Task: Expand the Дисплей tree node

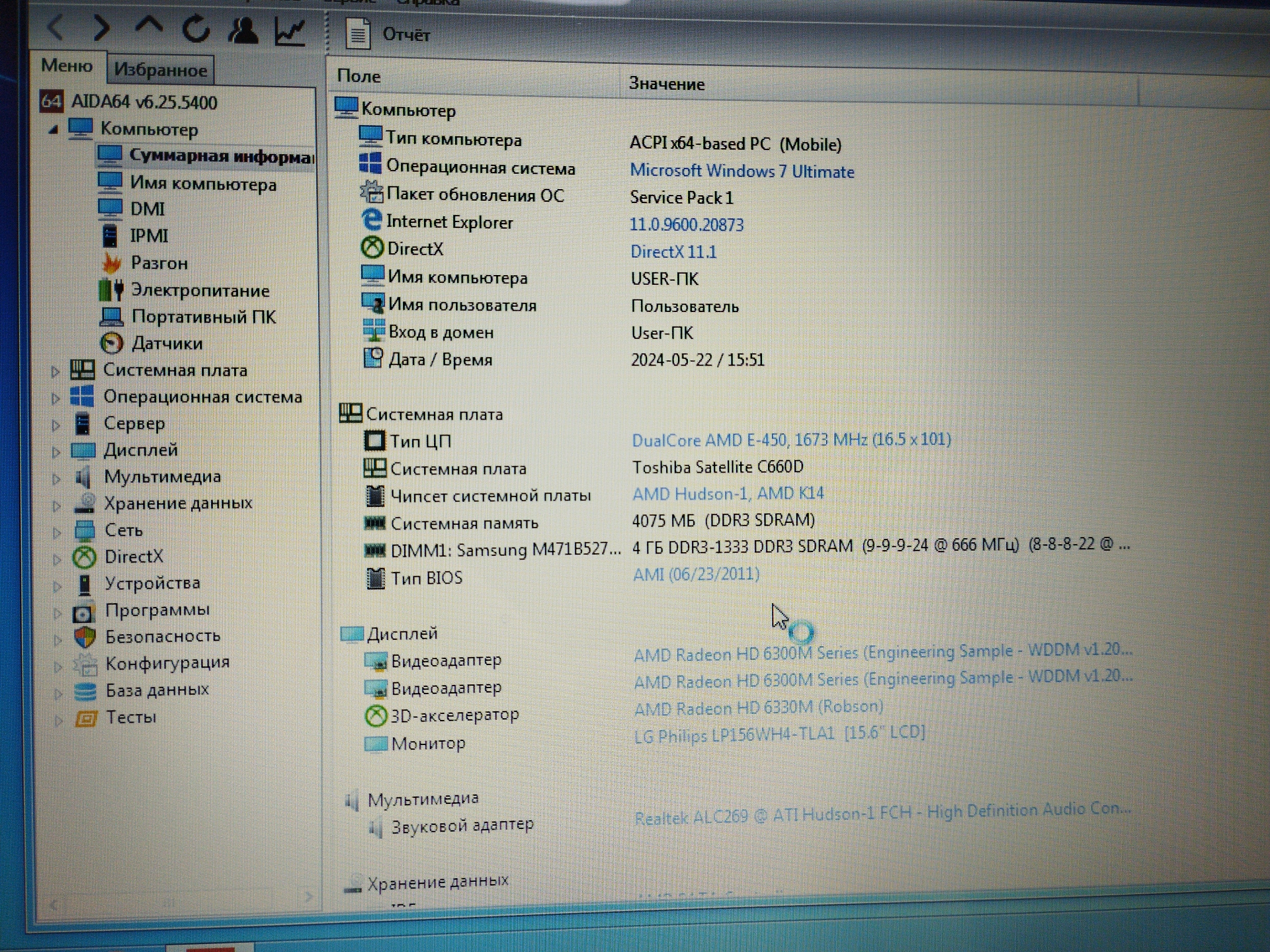Action: [56, 452]
